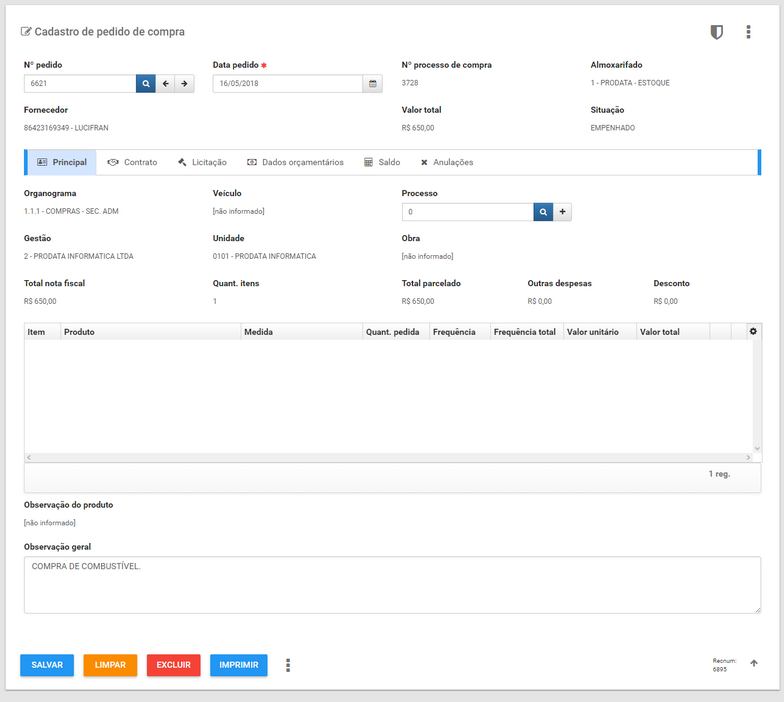
Task: Click the 1 reg. record count text
Action: [x=719, y=474]
